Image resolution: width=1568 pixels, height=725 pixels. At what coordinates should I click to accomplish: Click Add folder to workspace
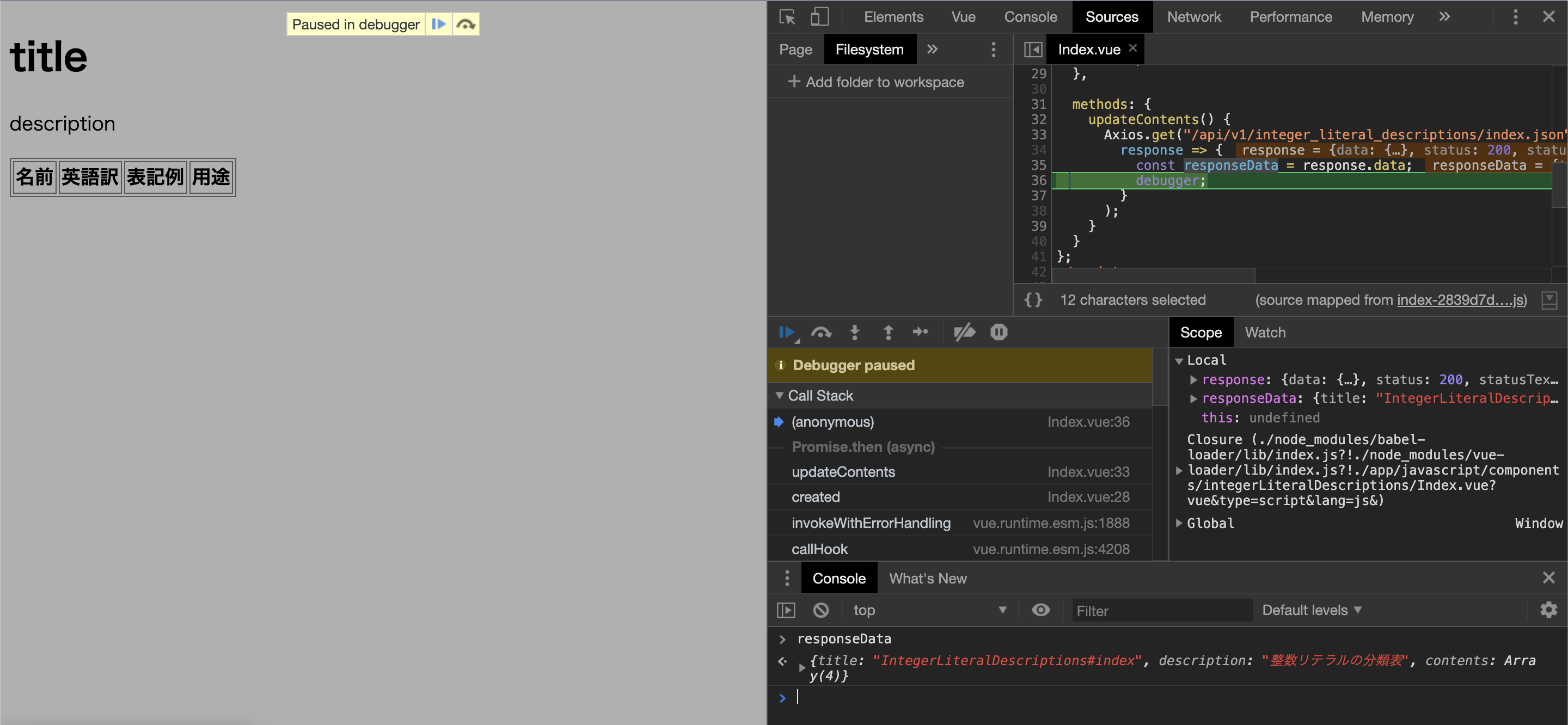tap(876, 82)
